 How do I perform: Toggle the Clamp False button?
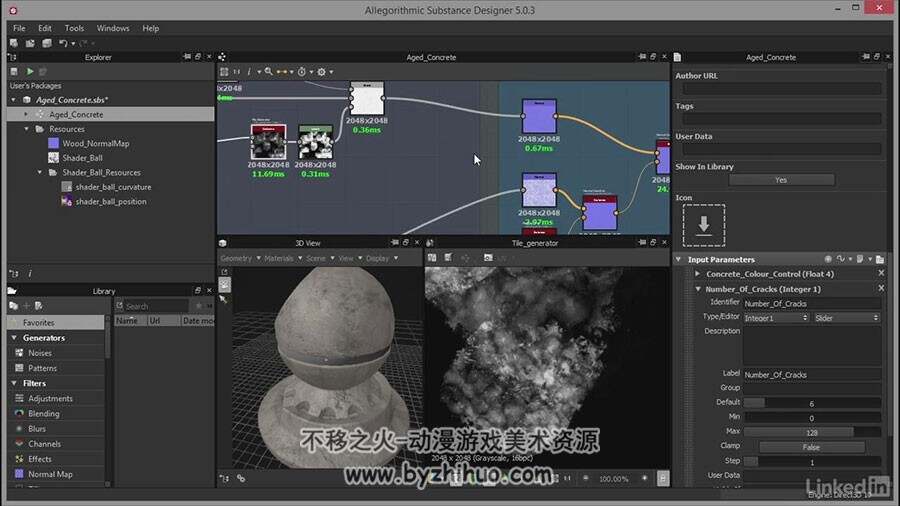812,447
